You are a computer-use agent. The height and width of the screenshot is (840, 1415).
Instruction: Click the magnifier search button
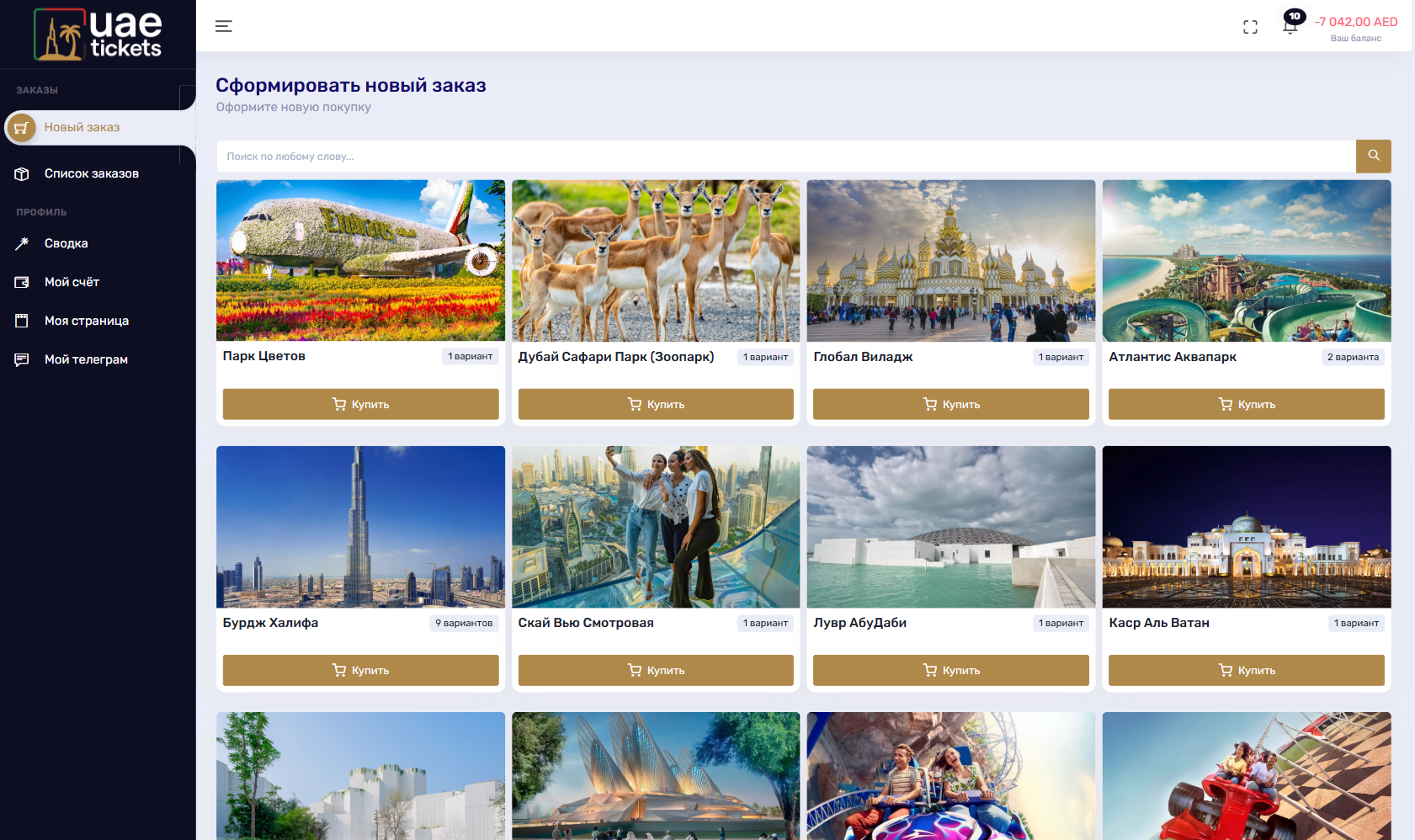click(x=1373, y=156)
